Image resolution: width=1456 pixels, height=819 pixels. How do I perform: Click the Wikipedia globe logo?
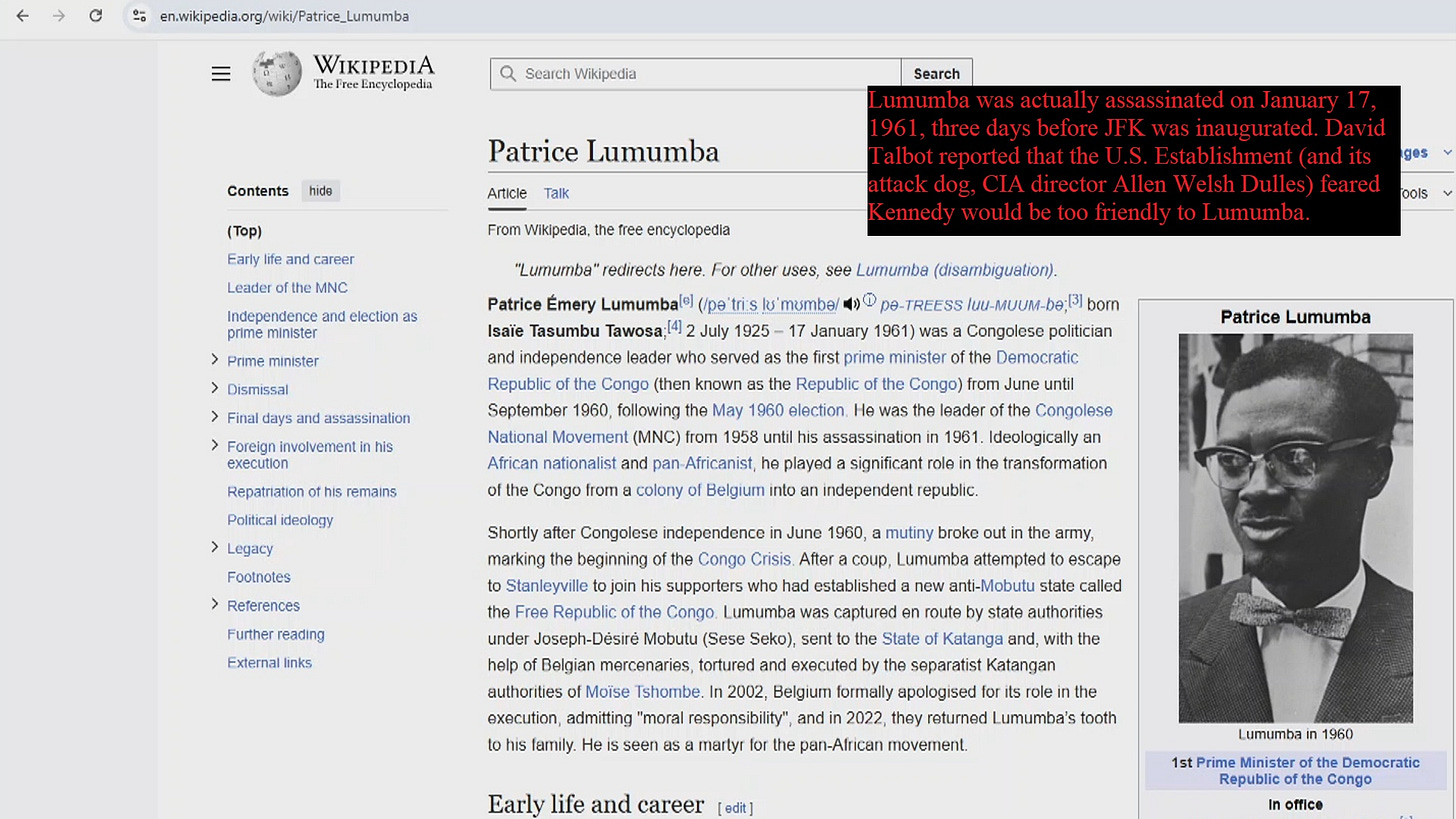tap(277, 74)
